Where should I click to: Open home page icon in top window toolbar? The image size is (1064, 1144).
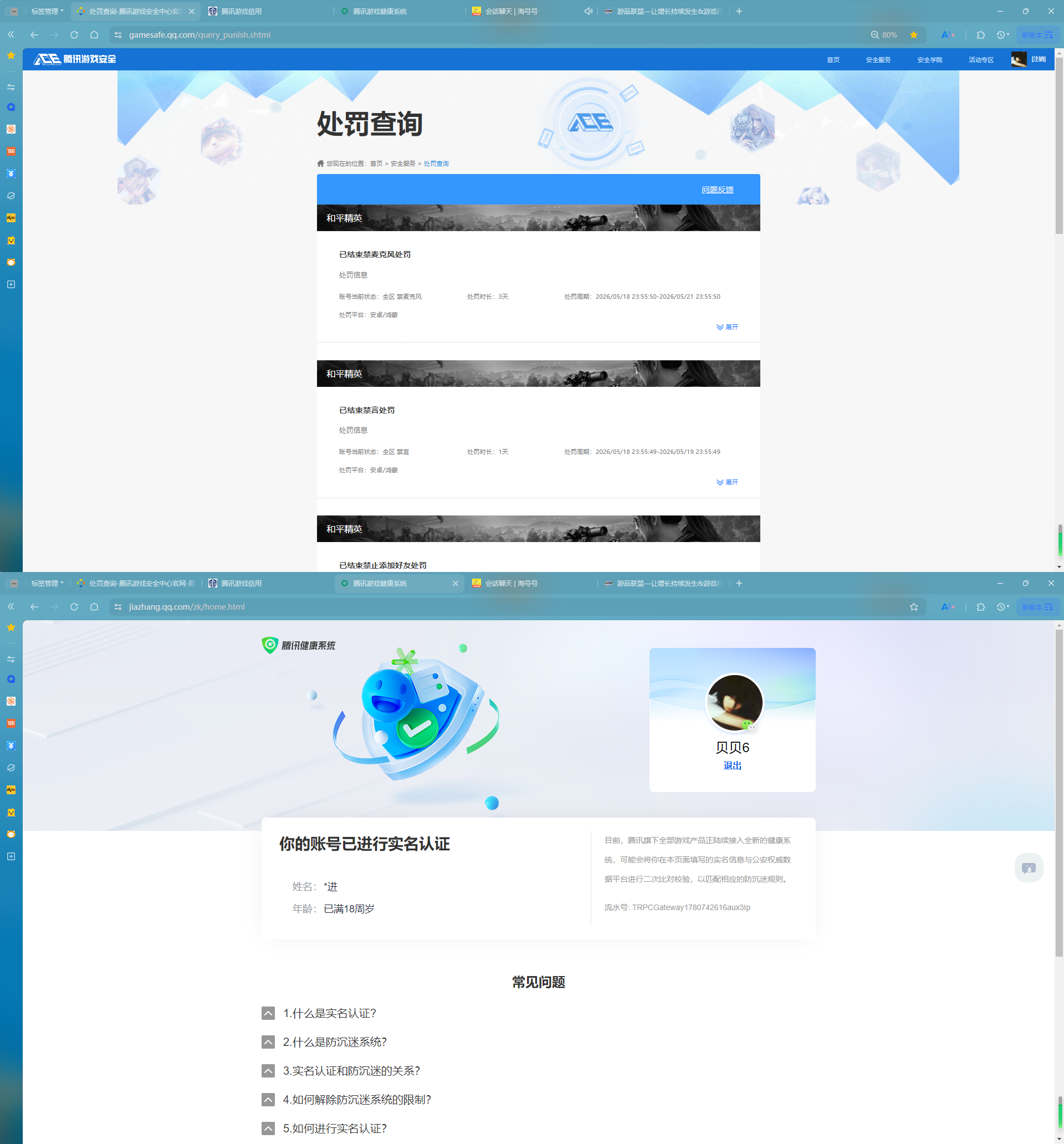click(x=94, y=35)
